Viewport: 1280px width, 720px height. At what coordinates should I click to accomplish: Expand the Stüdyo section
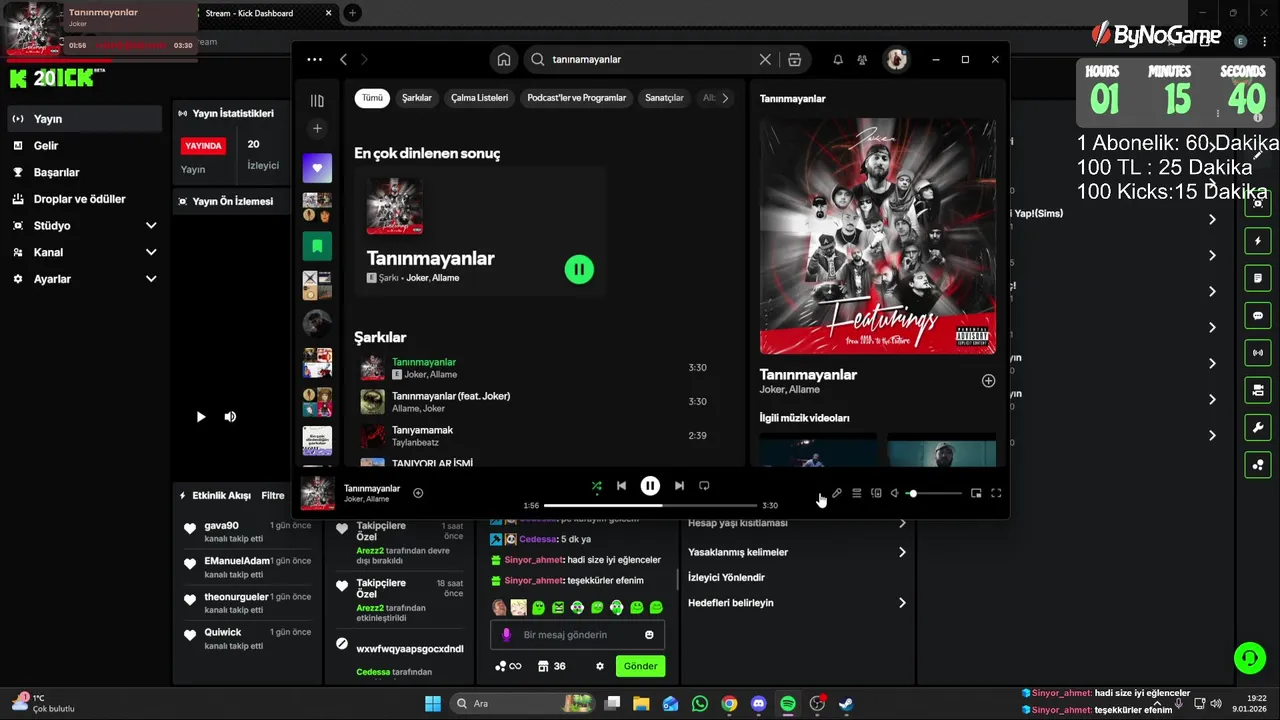tap(84, 226)
